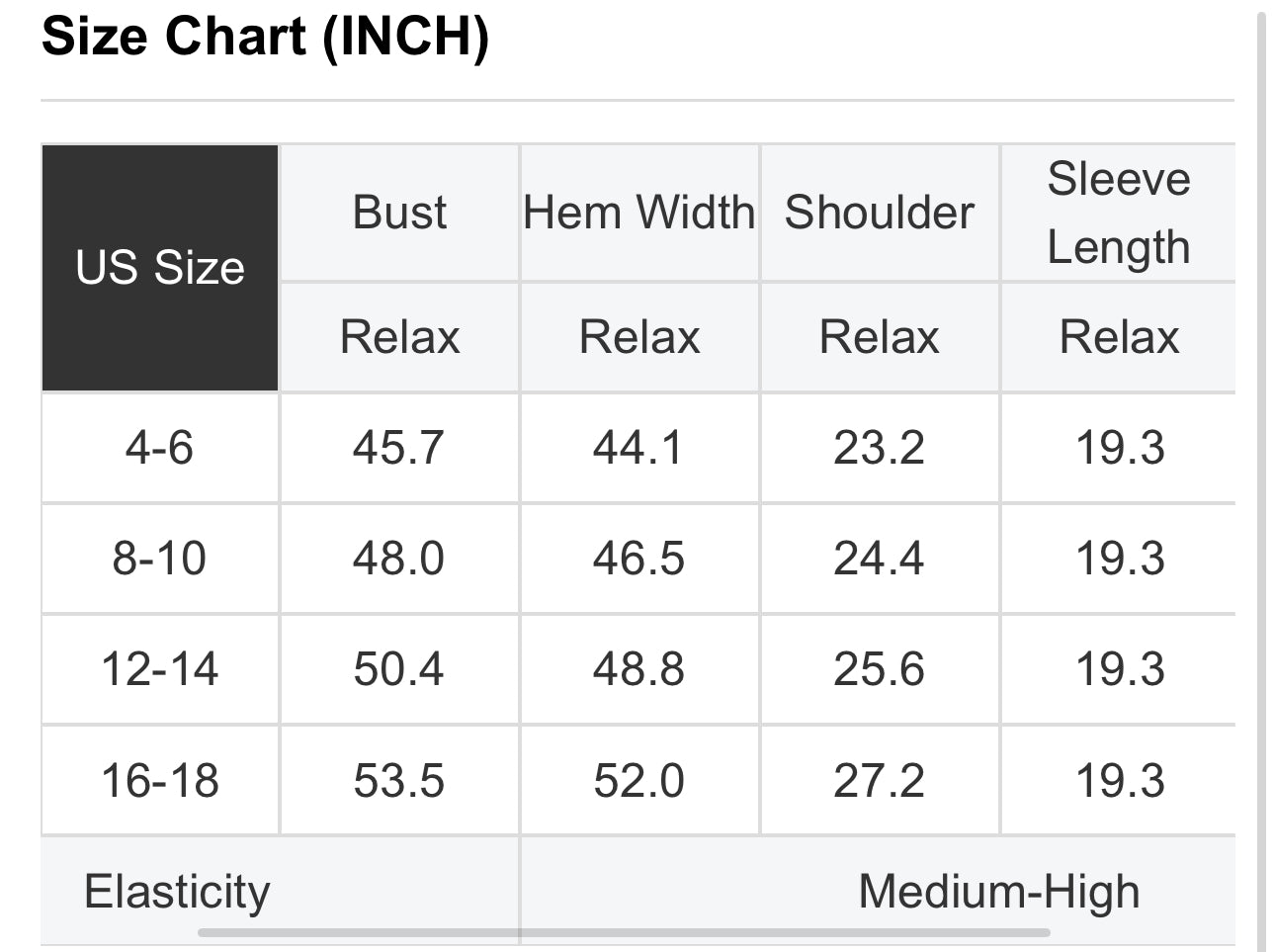
Task: Click the US Size header cell
Action: coord(160,268)
